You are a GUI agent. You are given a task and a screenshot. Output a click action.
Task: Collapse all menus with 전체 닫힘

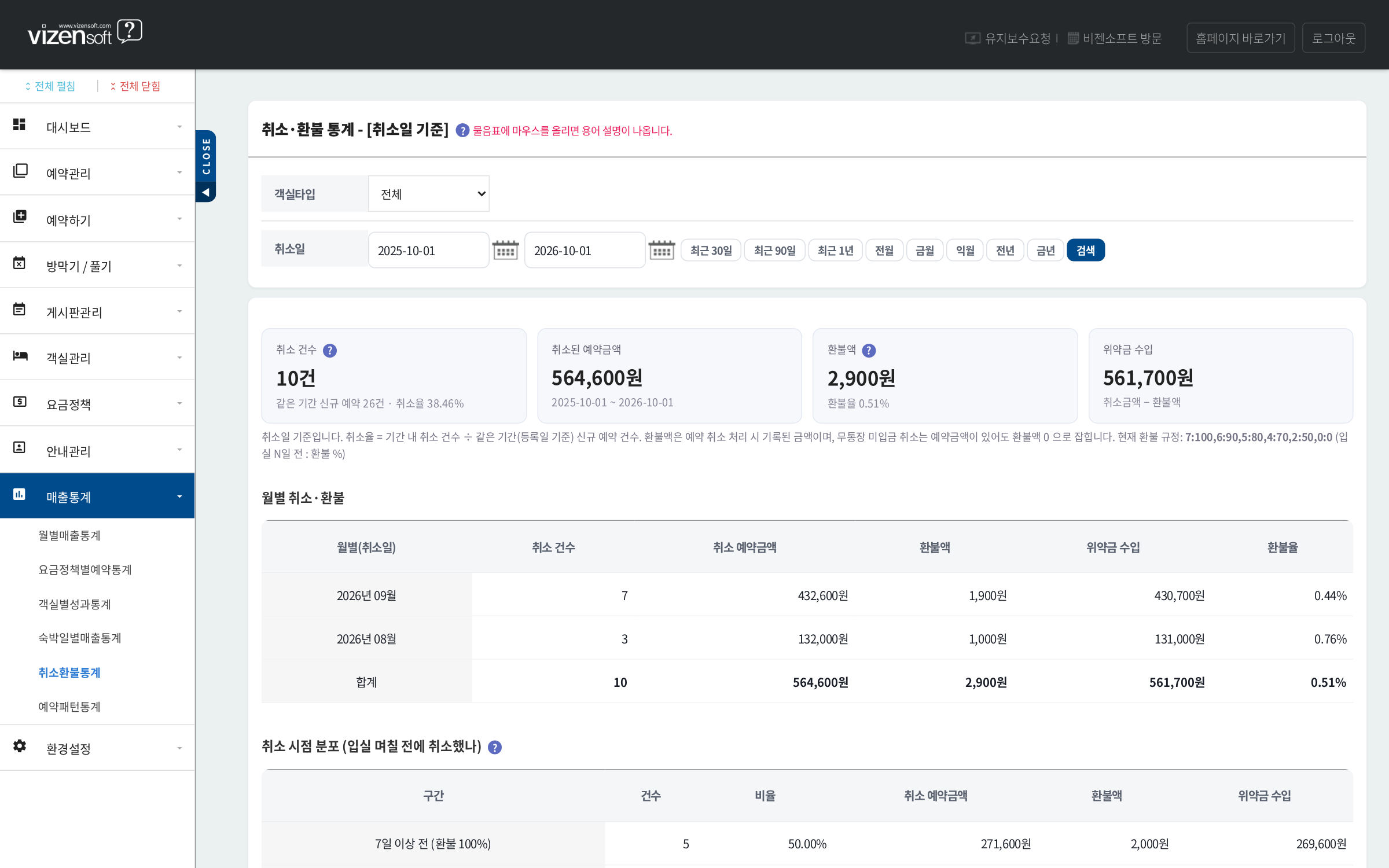tap(135, 86)
